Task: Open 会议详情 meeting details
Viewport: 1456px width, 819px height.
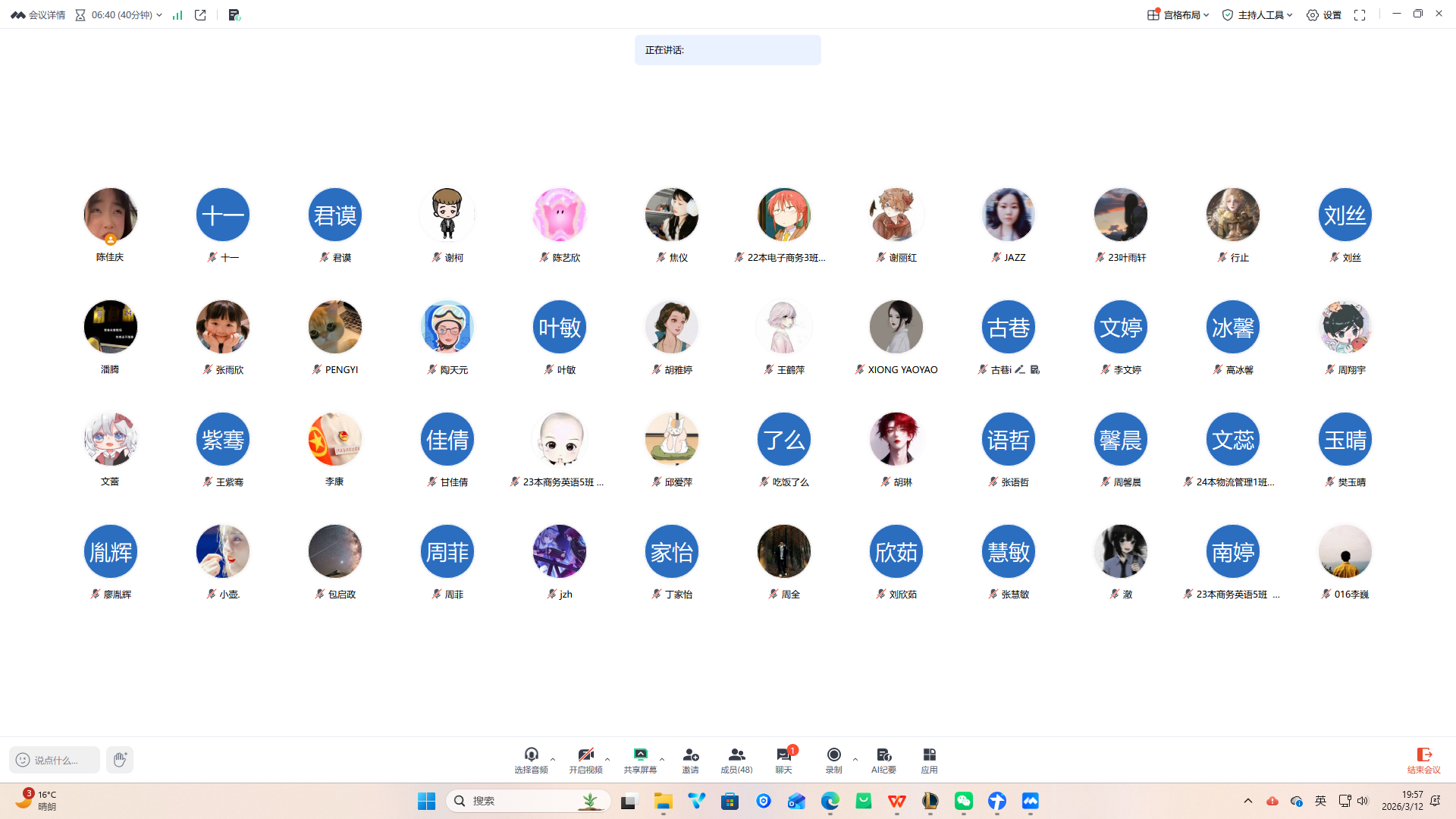Action: tap(38, 15)
